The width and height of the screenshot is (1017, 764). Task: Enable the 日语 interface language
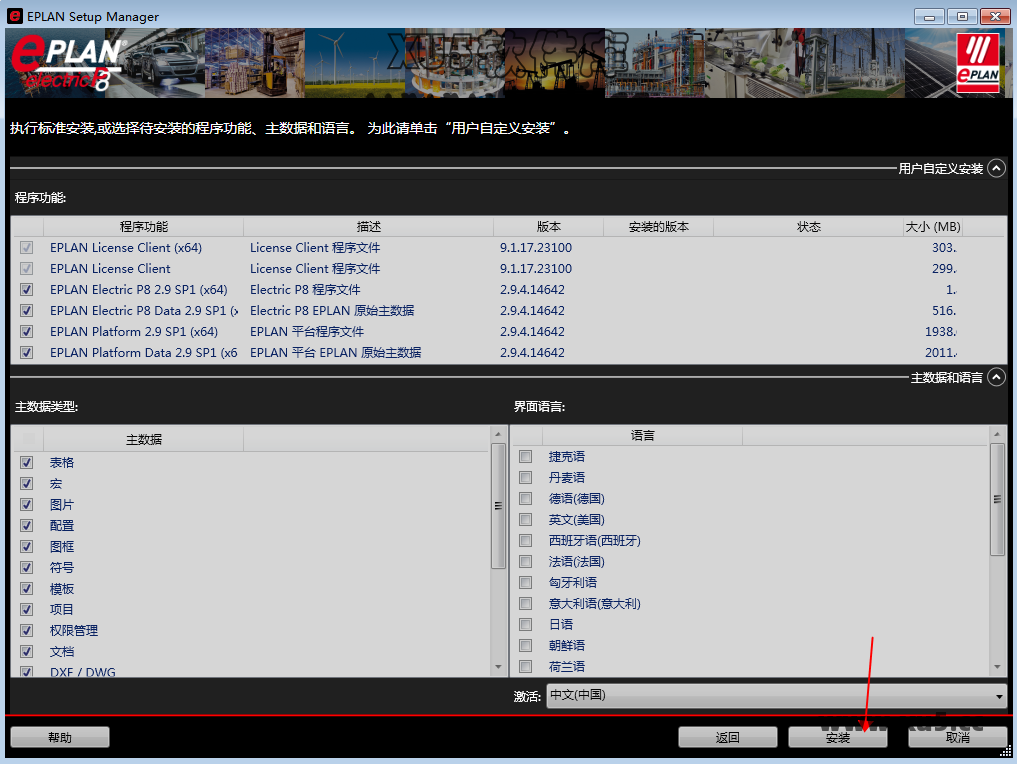(x=525, y=623)
